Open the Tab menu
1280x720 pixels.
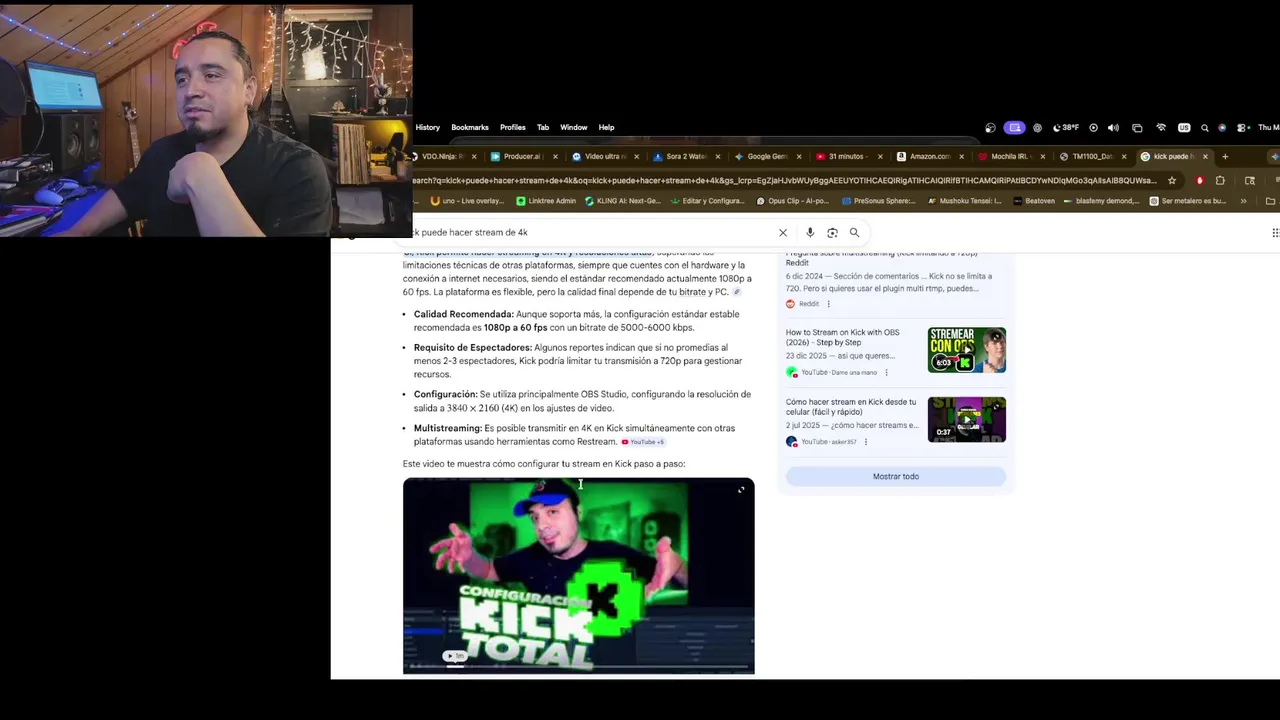pyautogui.click(x=543, y=128)
